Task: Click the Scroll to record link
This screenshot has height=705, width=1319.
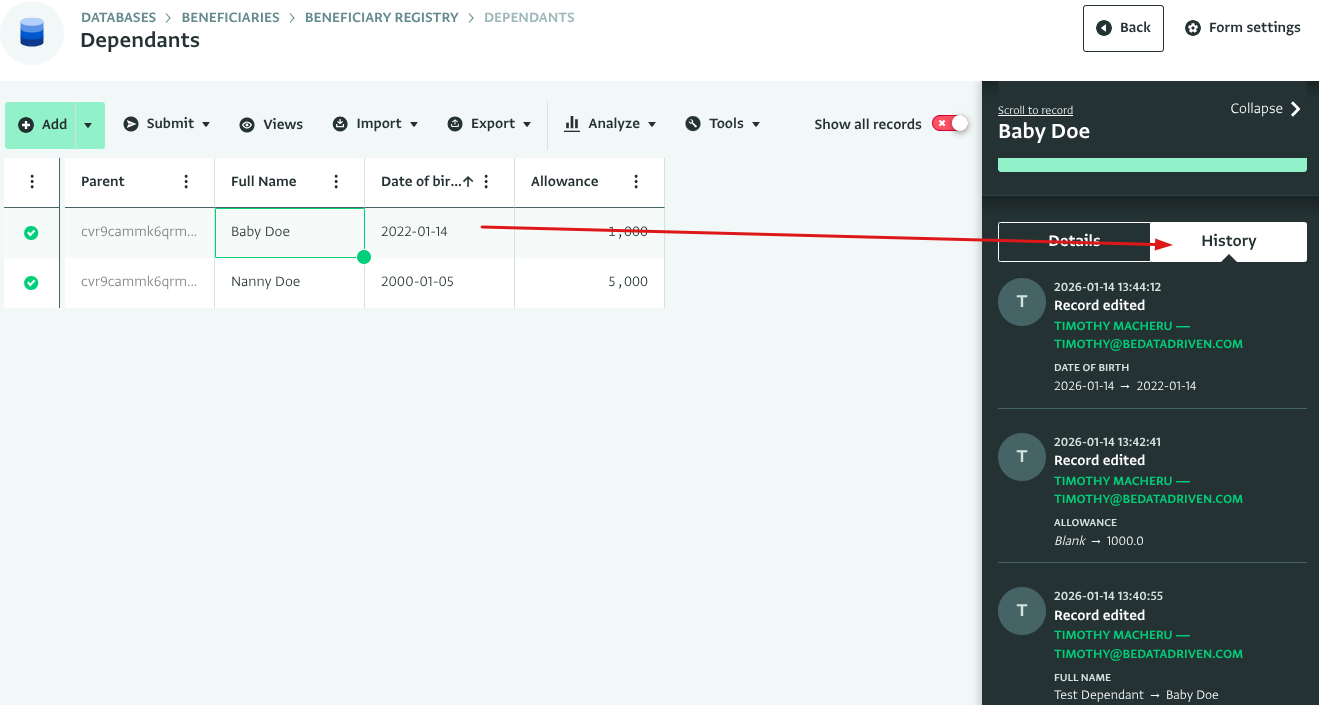Action: (1035, 110)
